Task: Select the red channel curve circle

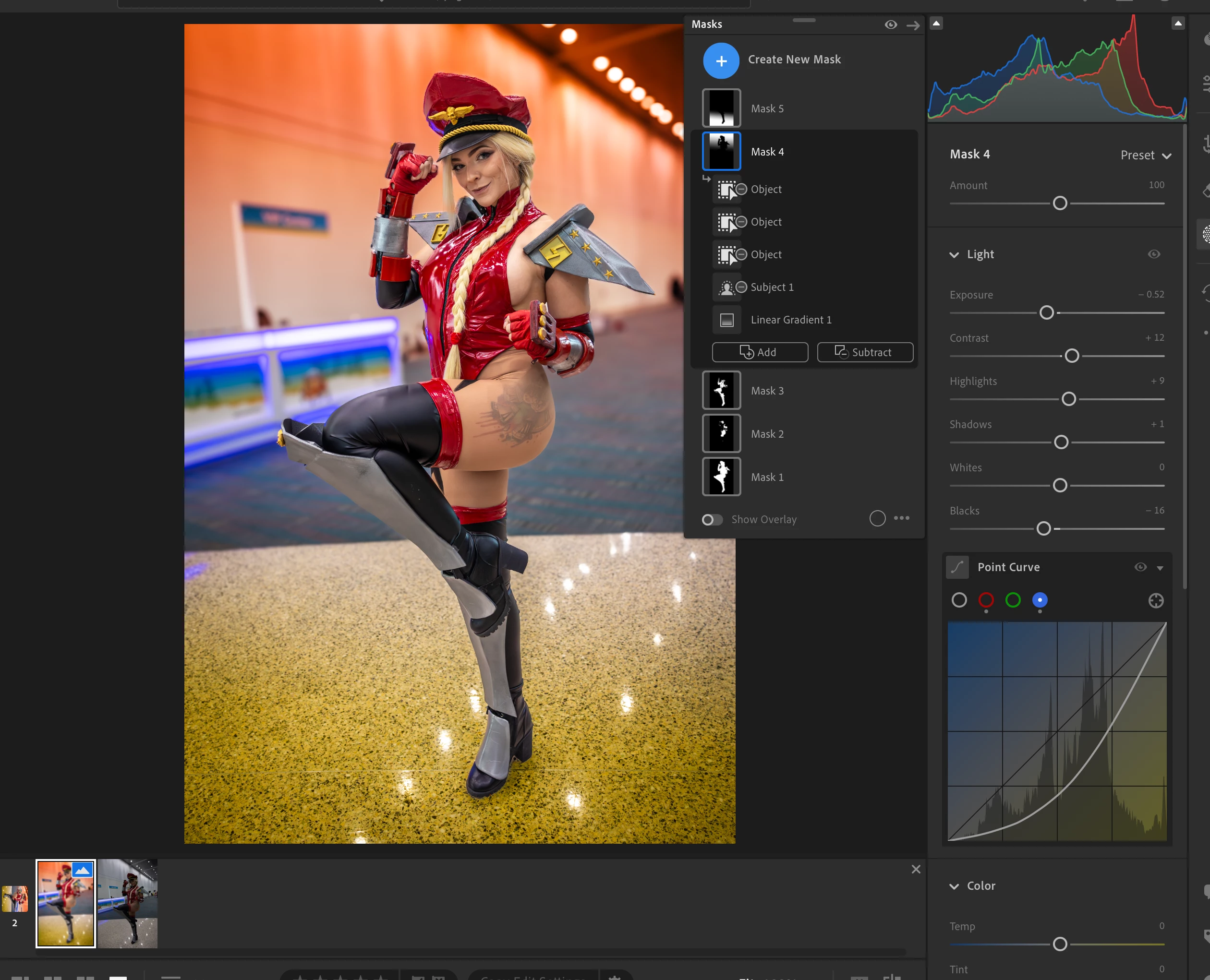Action: coord(986,600)
